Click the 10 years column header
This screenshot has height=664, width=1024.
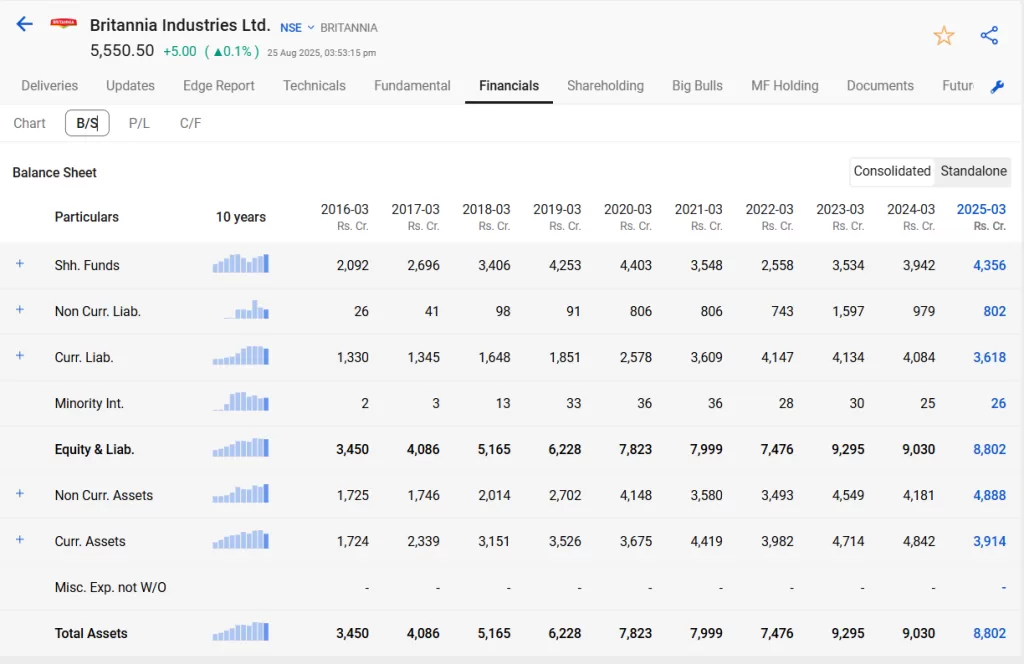coord(241,217)
